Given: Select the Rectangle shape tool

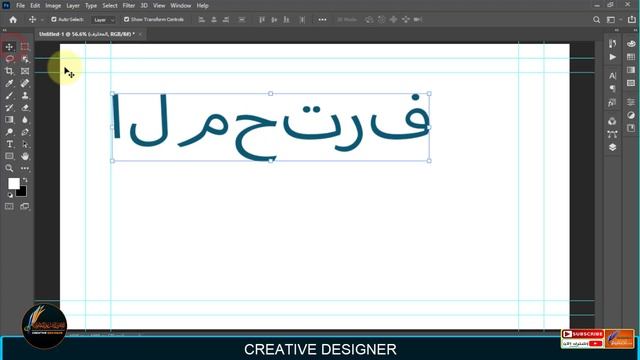Looking at the screenshot, I should [x=9, y=156].
